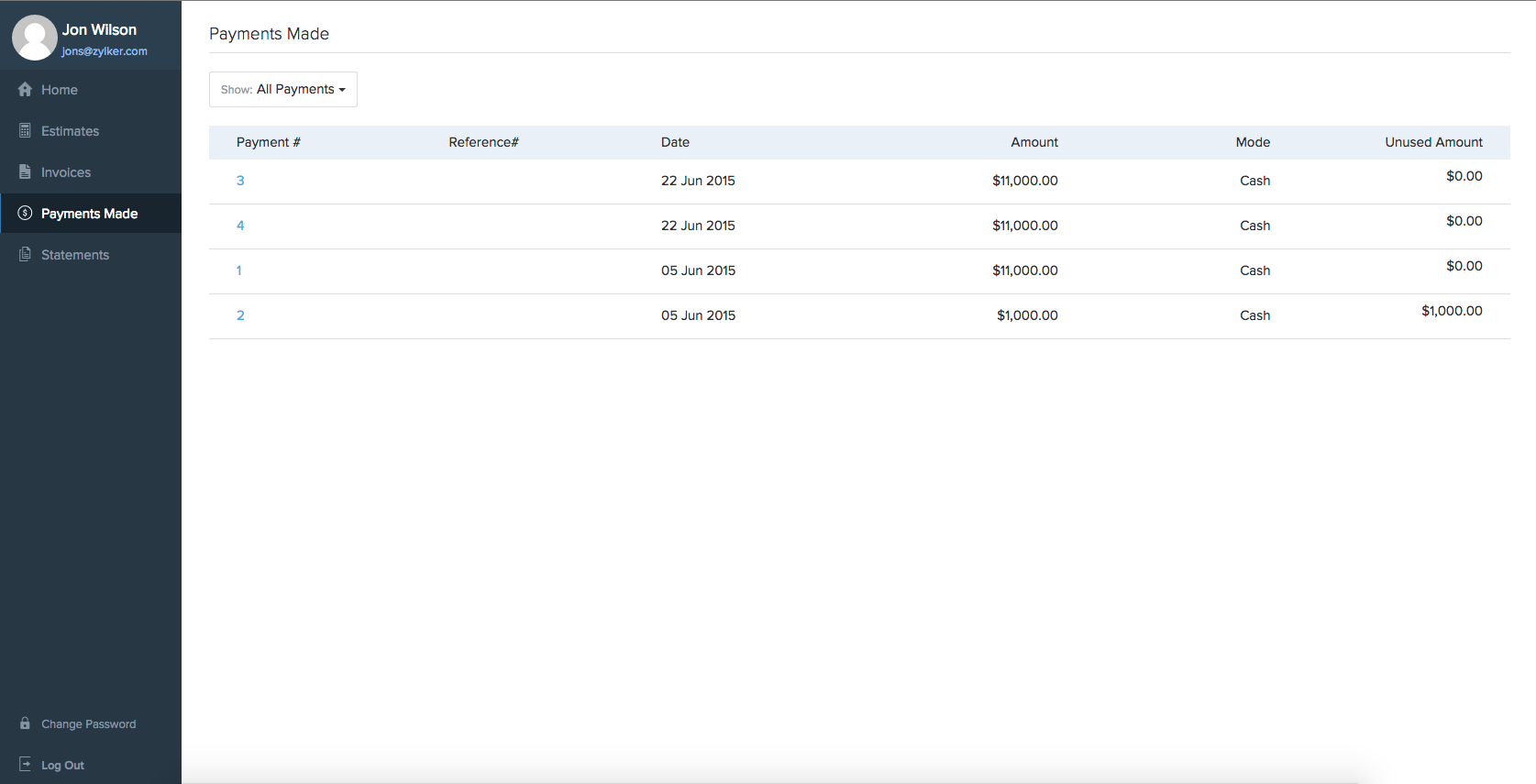Click the Home house icon
This screenshot has height=784, width=1536.
pos(25,89)
